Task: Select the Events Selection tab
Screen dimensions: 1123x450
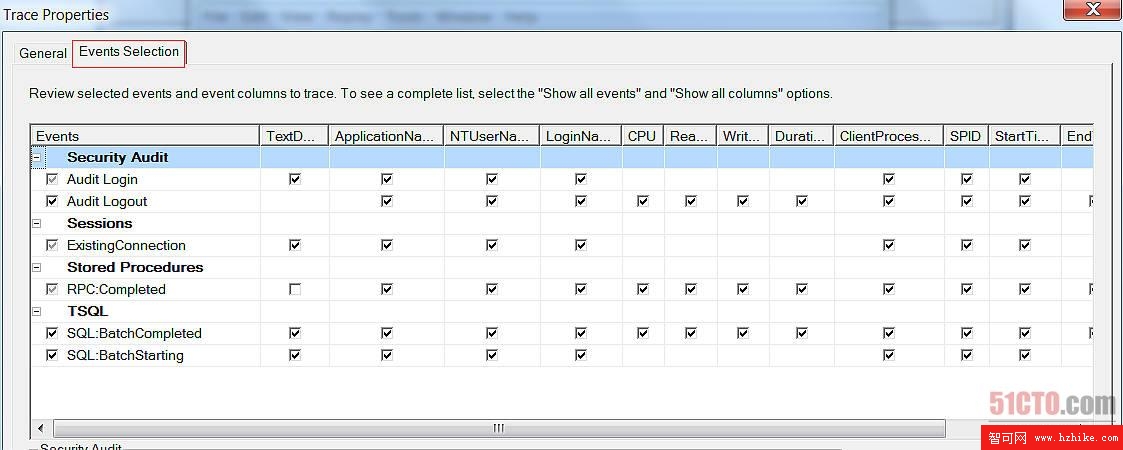Action: click(129, 52)
